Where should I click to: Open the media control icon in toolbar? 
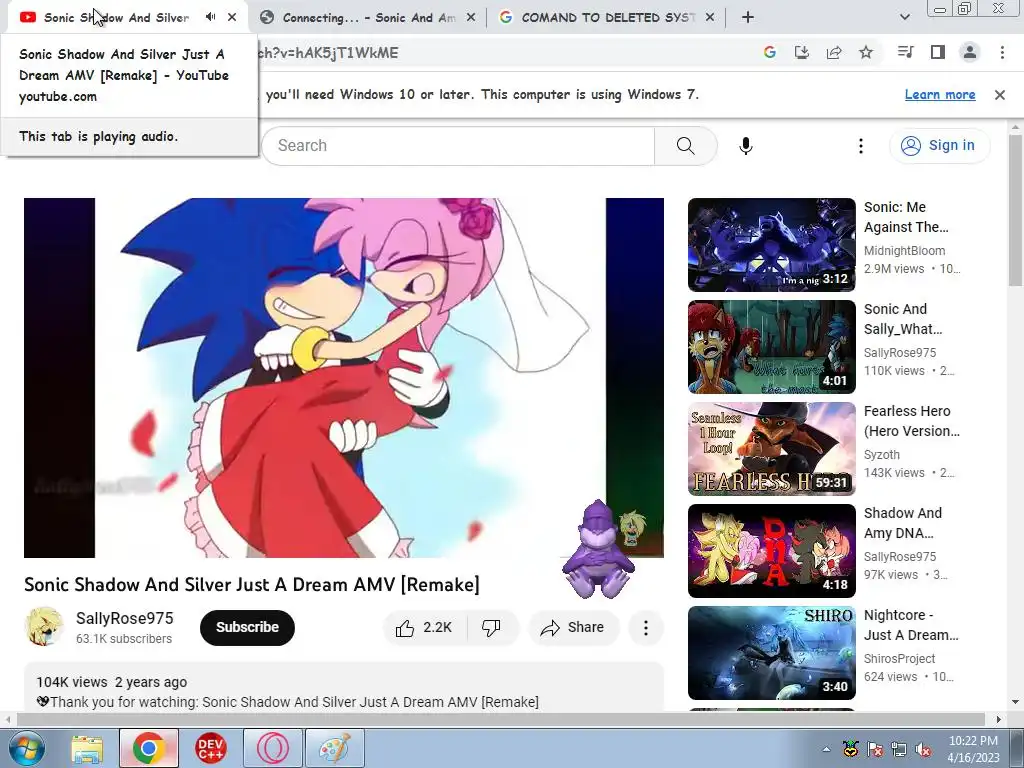[x=905, y=52]
